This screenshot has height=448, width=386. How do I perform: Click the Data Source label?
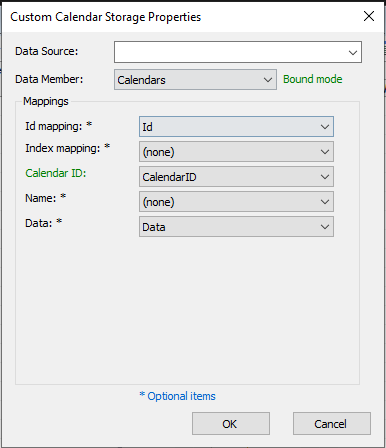pos(46,51)
